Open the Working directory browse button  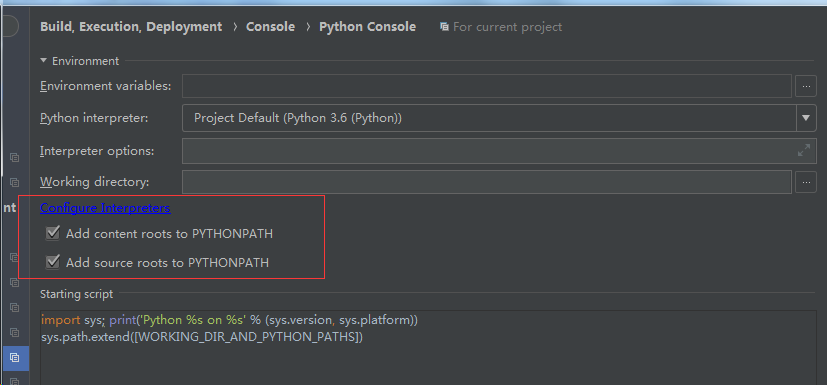805,182
